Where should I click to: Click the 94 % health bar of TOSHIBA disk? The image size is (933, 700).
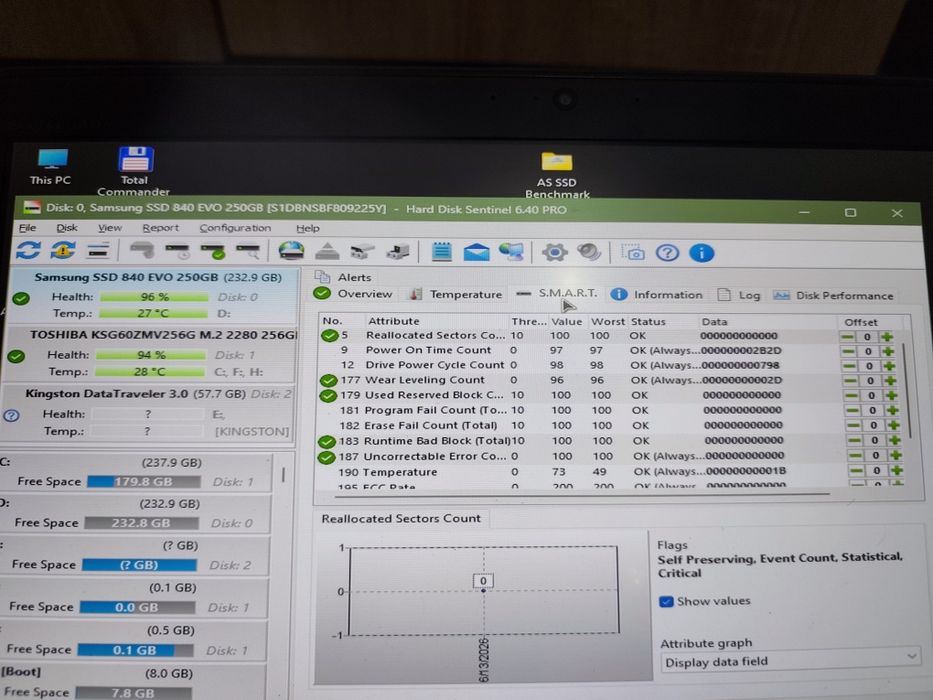pos(151,355)
